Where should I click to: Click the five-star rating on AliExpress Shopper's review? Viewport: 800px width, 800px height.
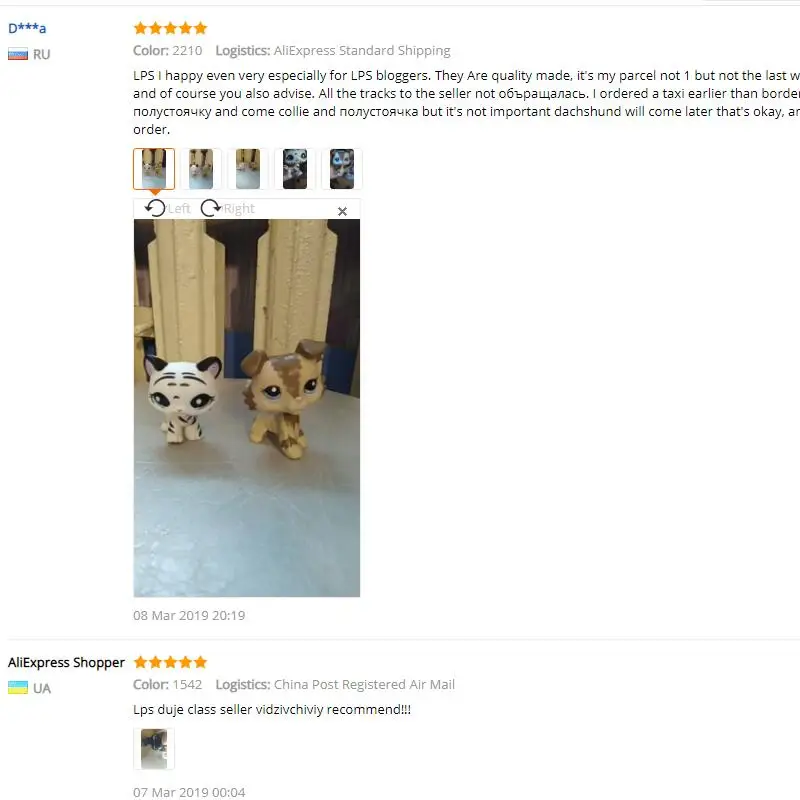click(170, 662)
